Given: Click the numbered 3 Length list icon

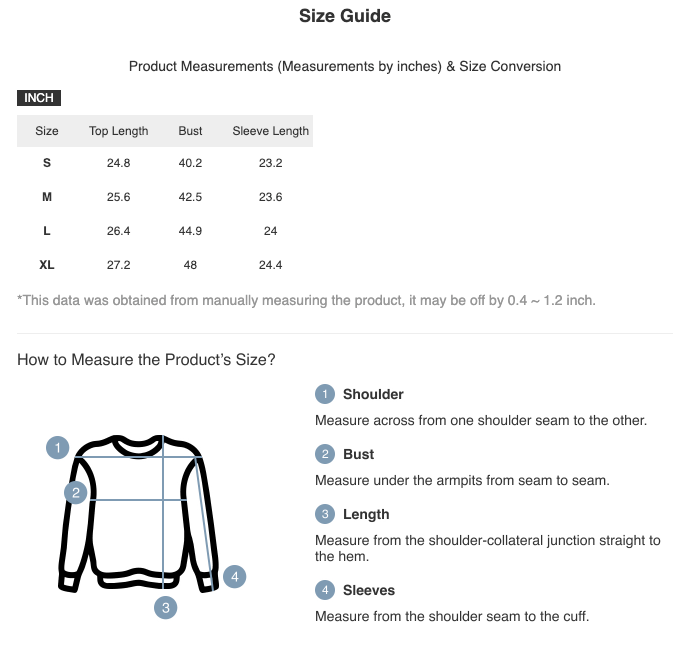Looking at the screenshot, I should 325,514.
